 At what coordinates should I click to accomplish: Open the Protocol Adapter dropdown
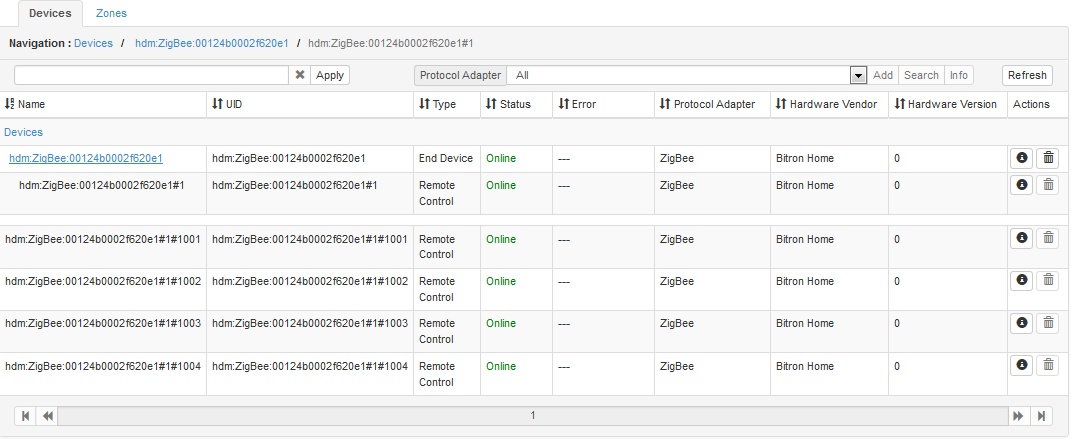point(857,75)
